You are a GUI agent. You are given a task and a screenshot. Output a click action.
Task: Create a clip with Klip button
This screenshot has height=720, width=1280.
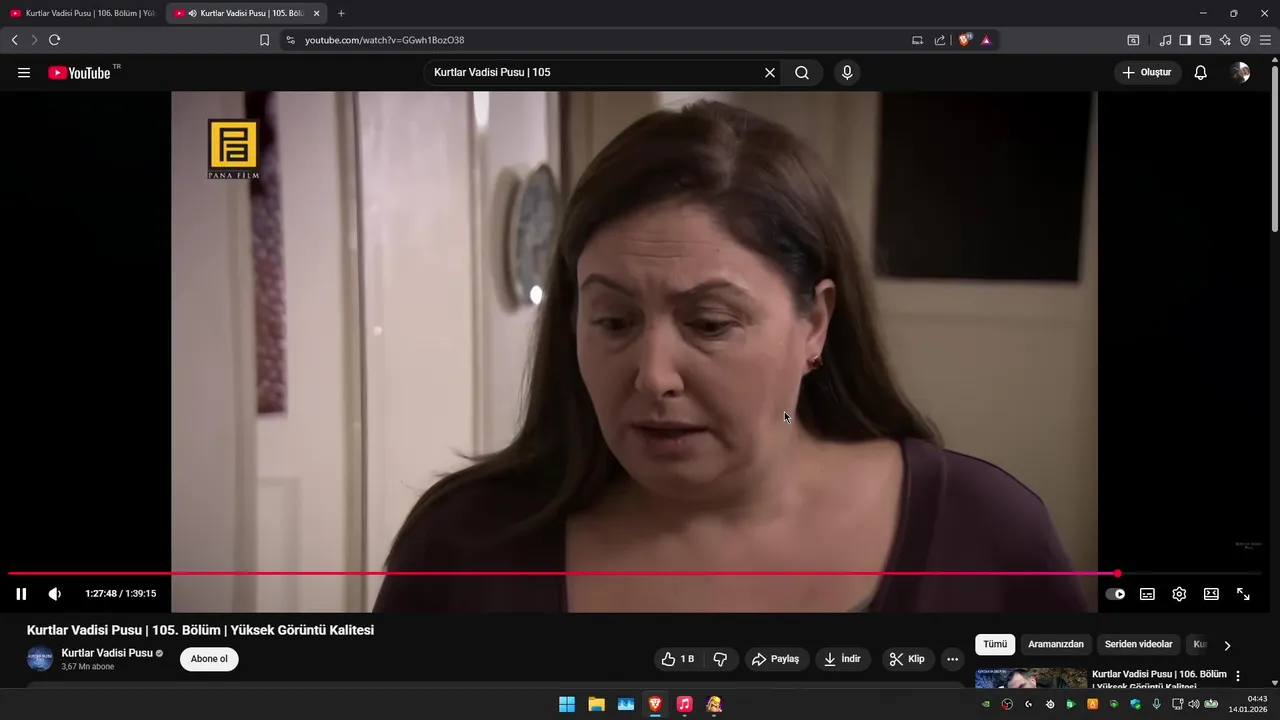pos(907,659)
